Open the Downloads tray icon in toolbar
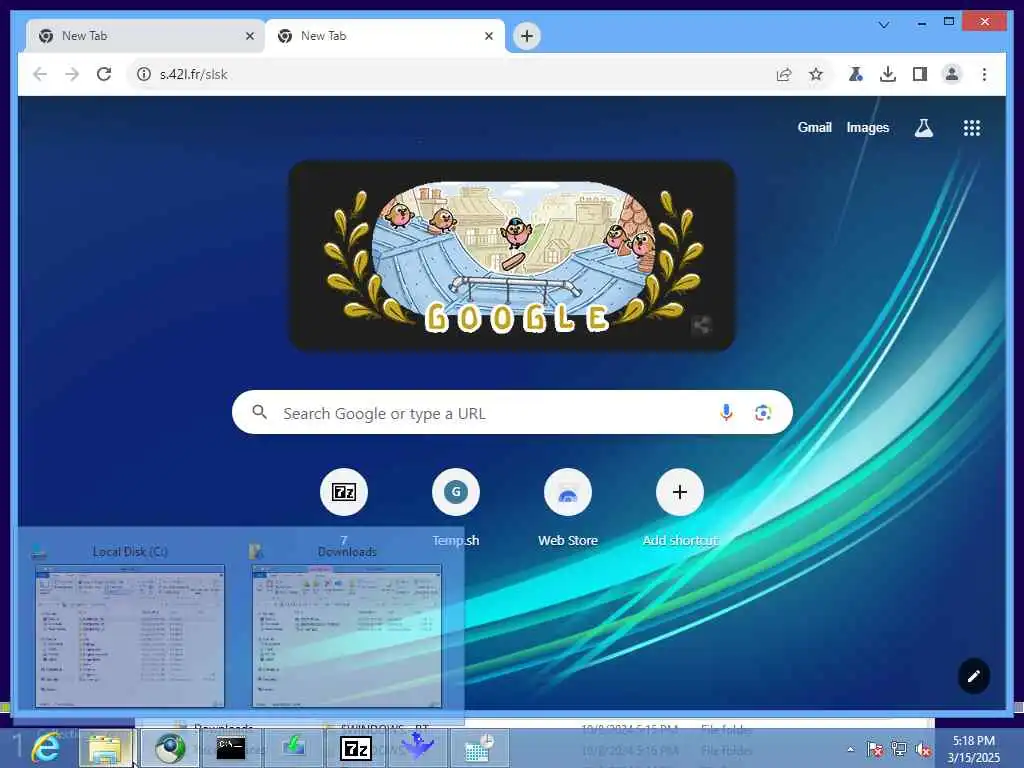Viewport: 1024px width, 768px height. pos(888,74)
